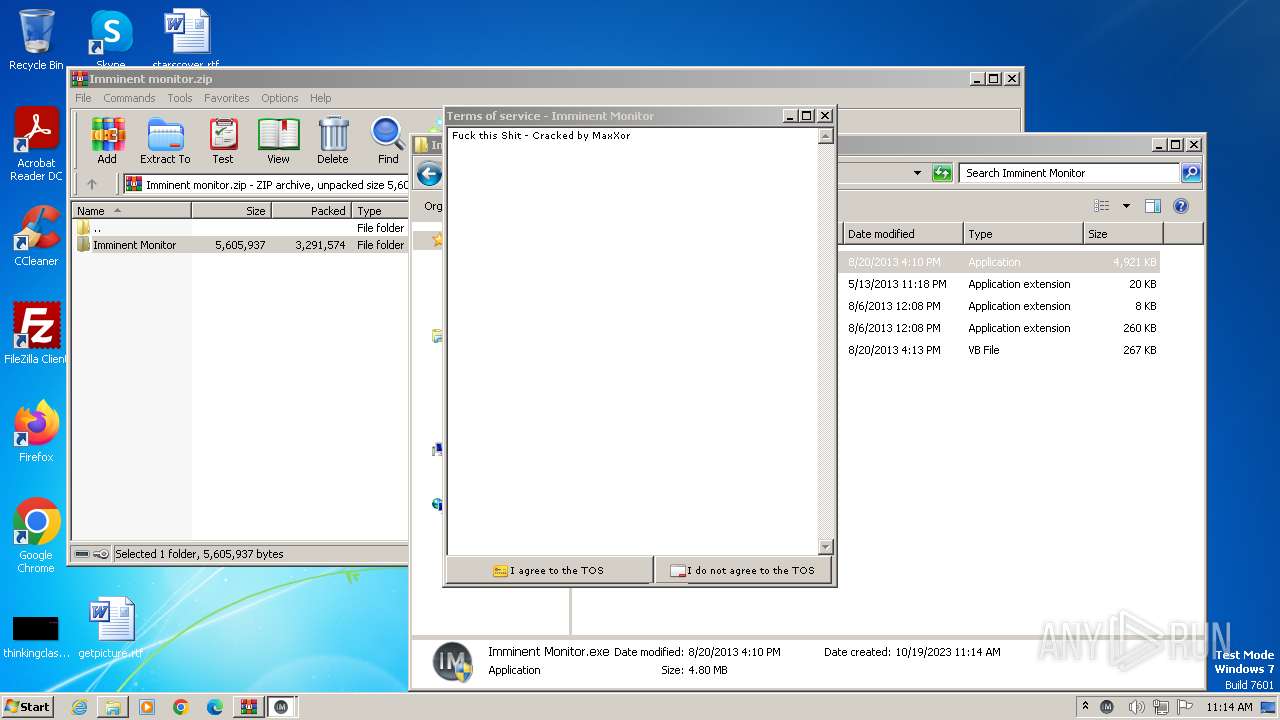Click Imminent Monitor taskbar button

tap(282, 707)
